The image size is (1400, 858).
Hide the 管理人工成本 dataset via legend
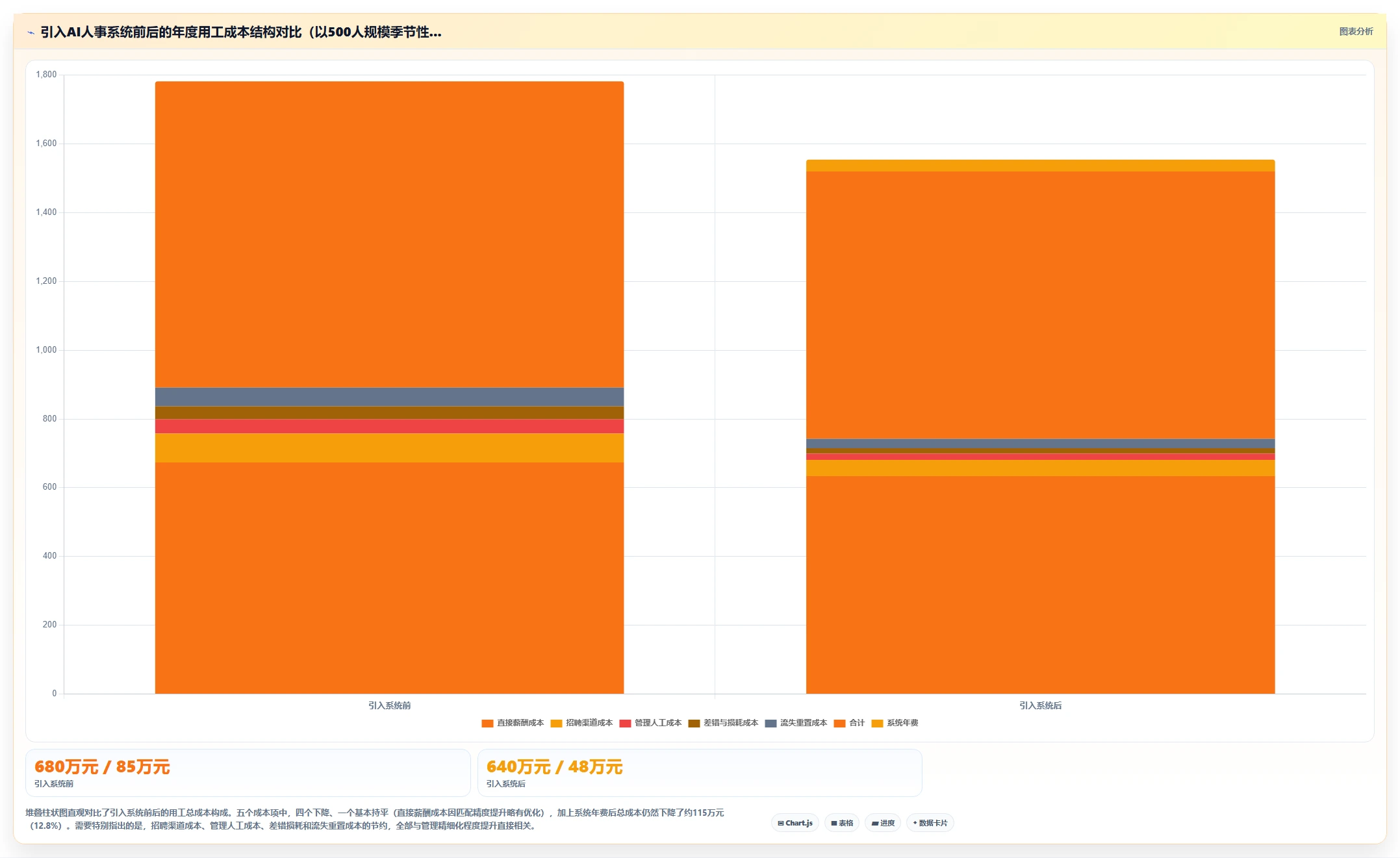(650, 723)
